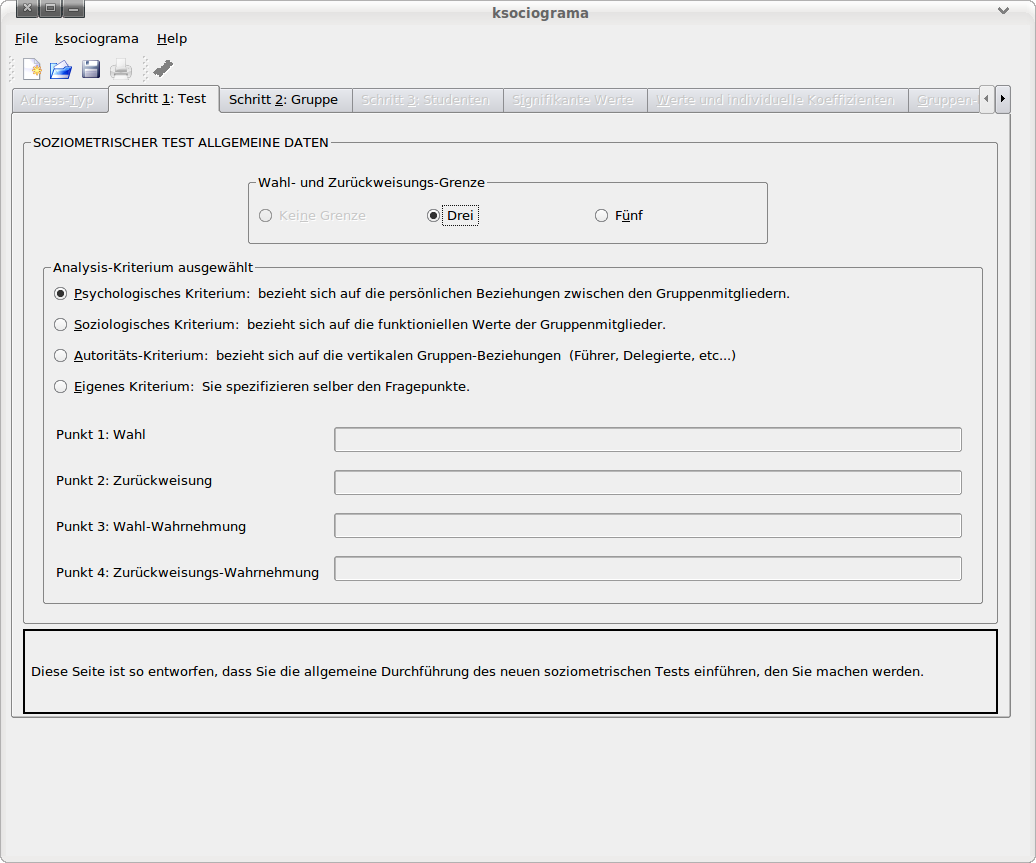Image resolution: width=1036 pixels, height=863 pixels.
Task: Switch to Schritt 2: Gruppe tab
Action: pyautogui.click(x=283, y=100)
